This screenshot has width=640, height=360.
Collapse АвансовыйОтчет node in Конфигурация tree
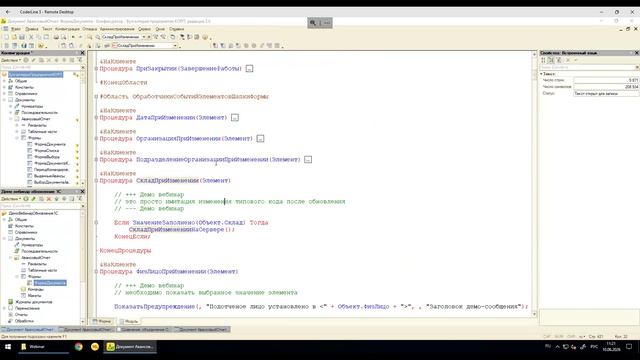tap(11, 119)
